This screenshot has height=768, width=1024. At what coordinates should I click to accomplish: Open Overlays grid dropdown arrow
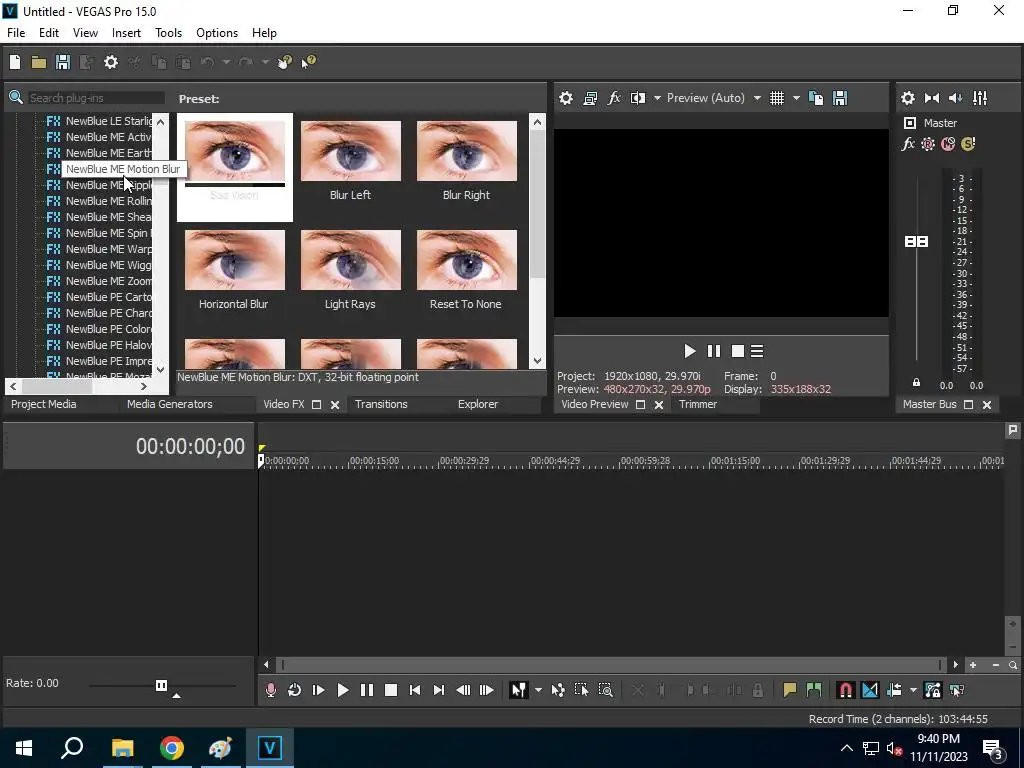(796, 98)
